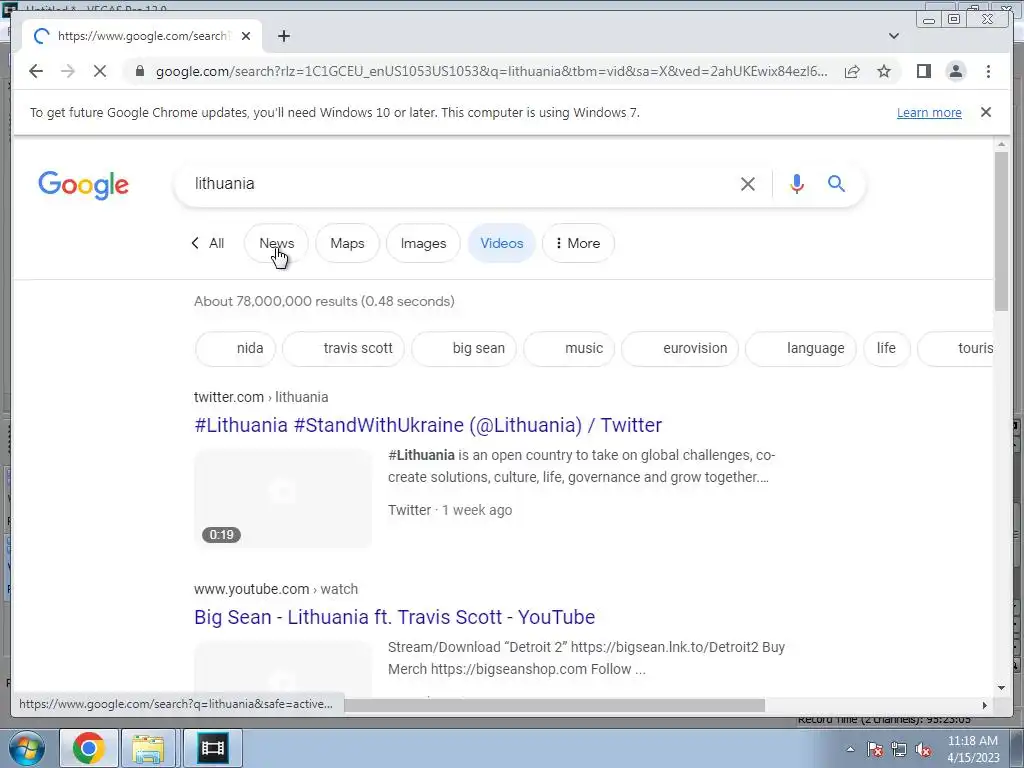Click the lithuania search box

[457, 184]
